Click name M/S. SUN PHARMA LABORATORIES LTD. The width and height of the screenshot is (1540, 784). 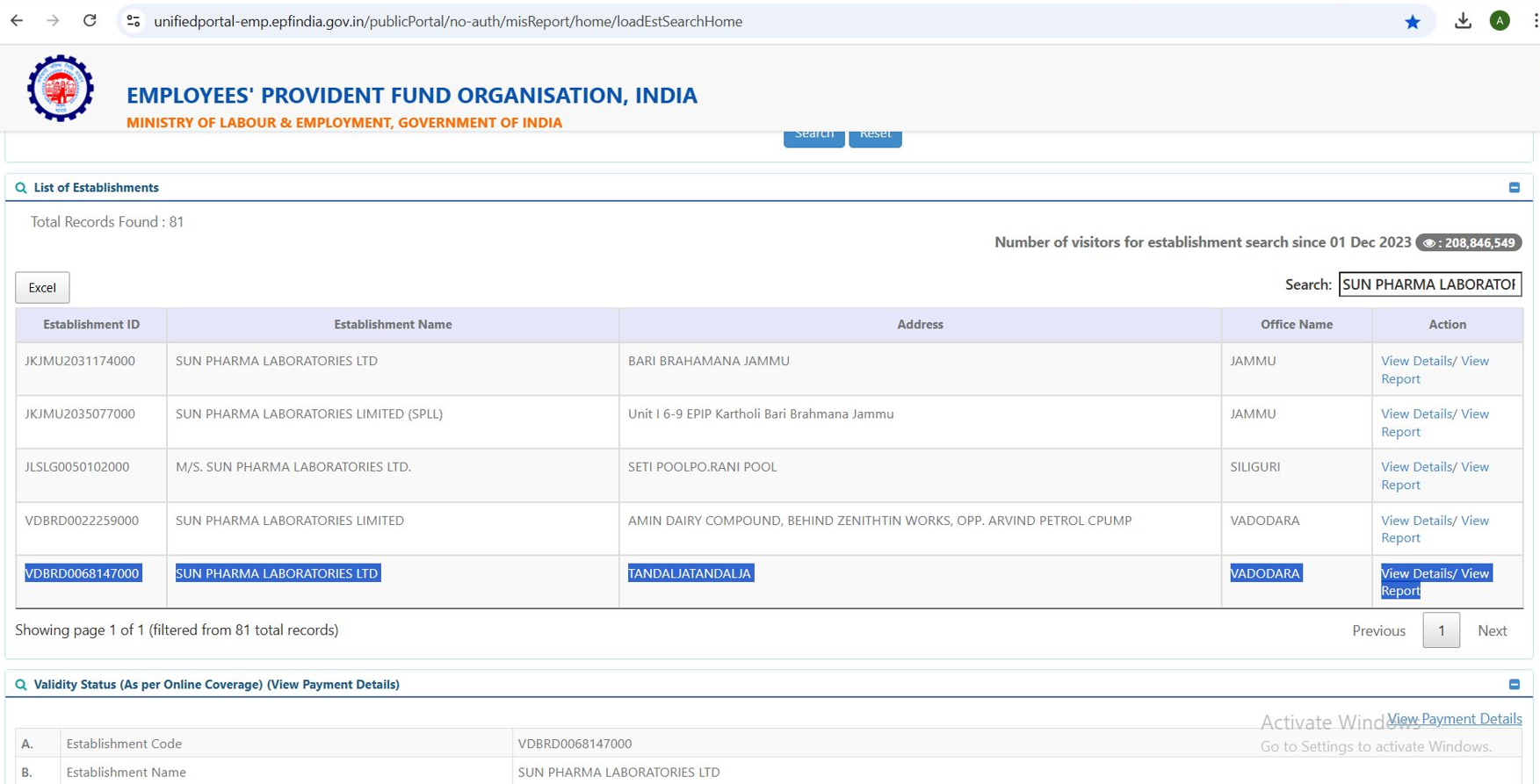coord(293,467)
